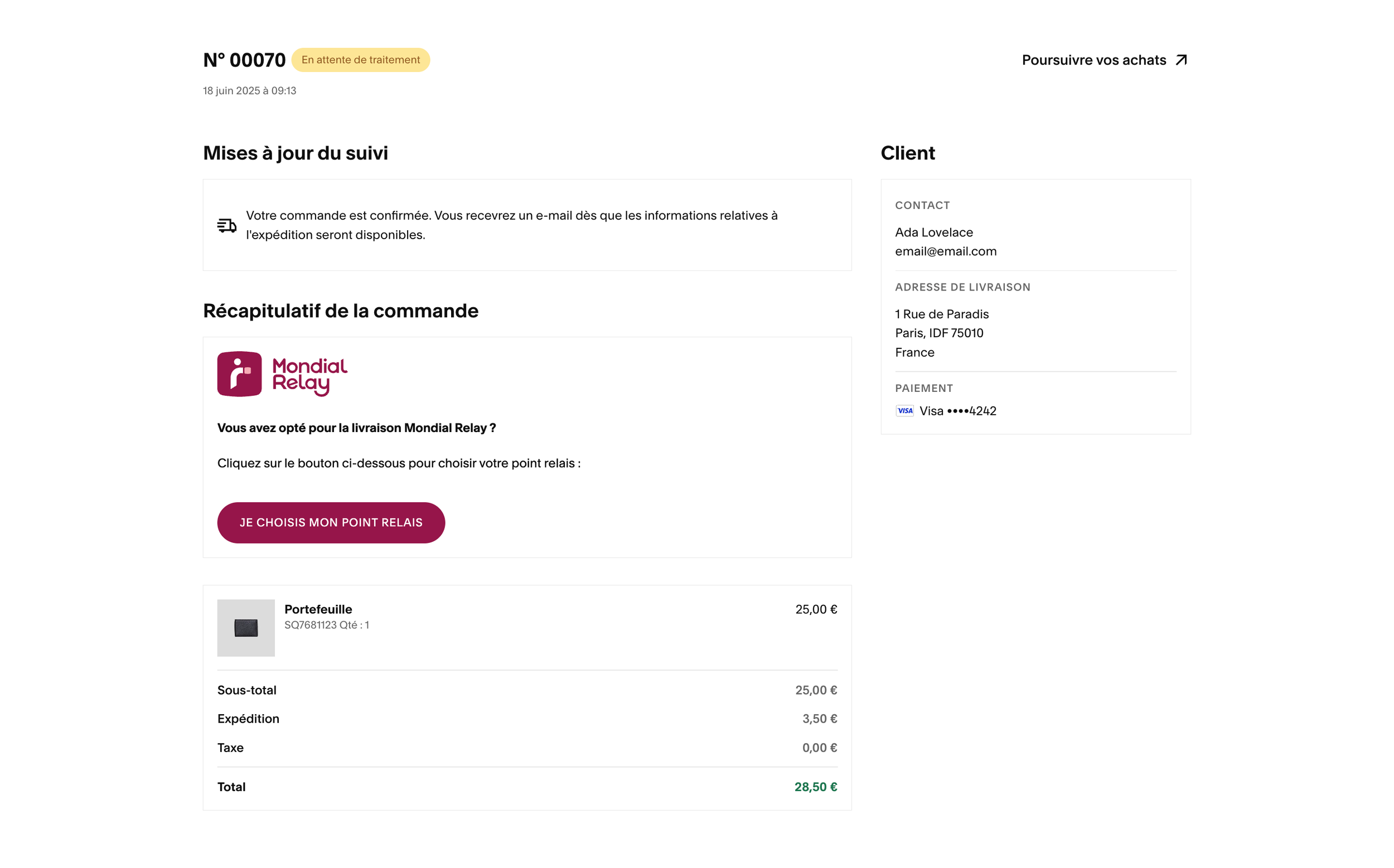
Task: Click the order confirmation tracking message
Action: coord(511,225)
